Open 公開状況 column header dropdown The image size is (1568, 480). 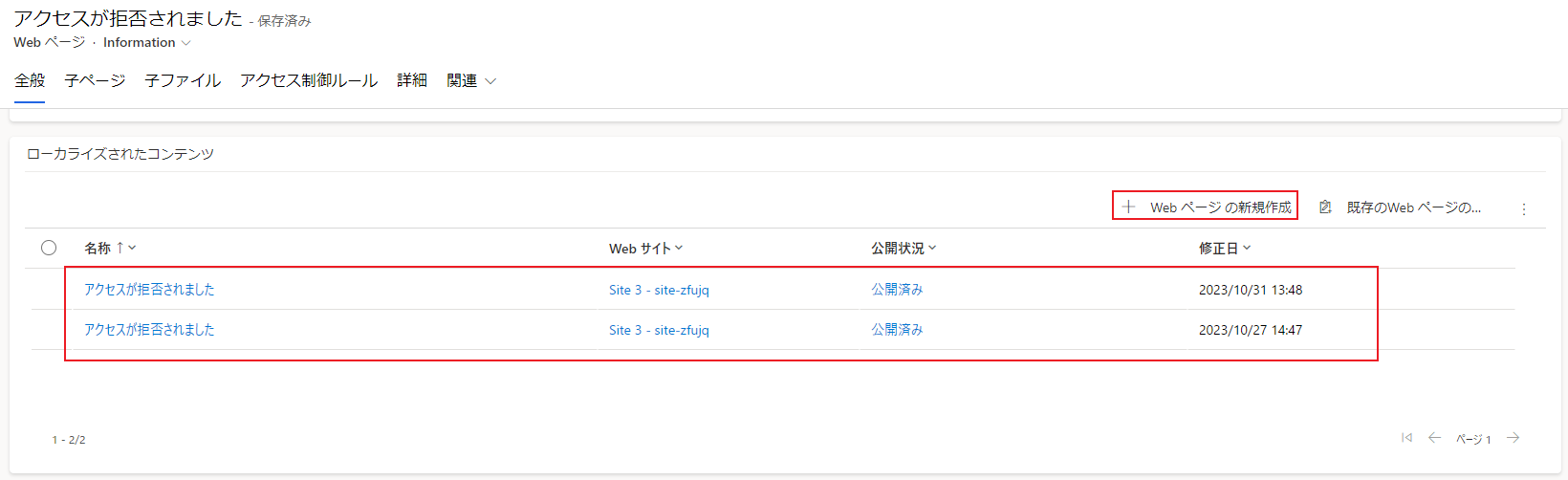point(904,248)
